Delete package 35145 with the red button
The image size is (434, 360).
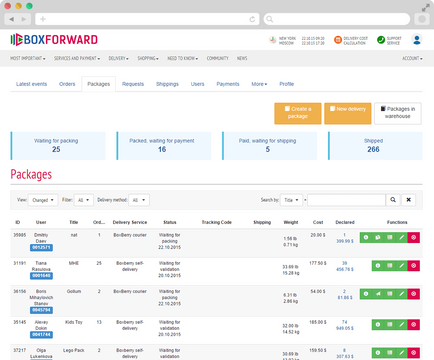[x=414, y=325]
